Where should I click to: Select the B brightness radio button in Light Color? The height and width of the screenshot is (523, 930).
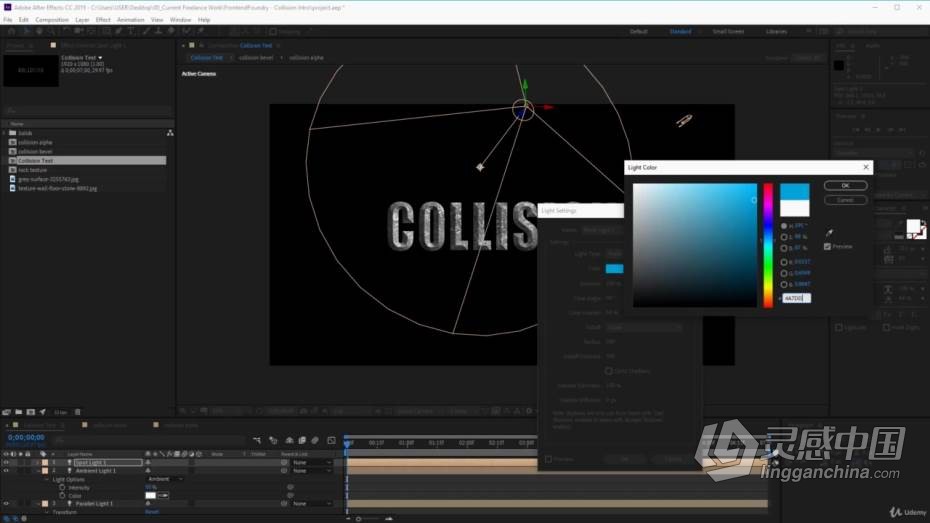click(x=784, y=248)
